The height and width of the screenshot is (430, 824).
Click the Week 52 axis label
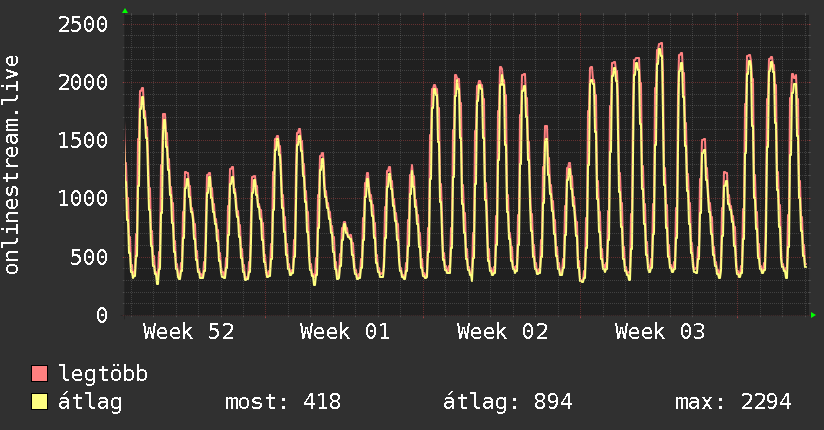coord(189,332)
